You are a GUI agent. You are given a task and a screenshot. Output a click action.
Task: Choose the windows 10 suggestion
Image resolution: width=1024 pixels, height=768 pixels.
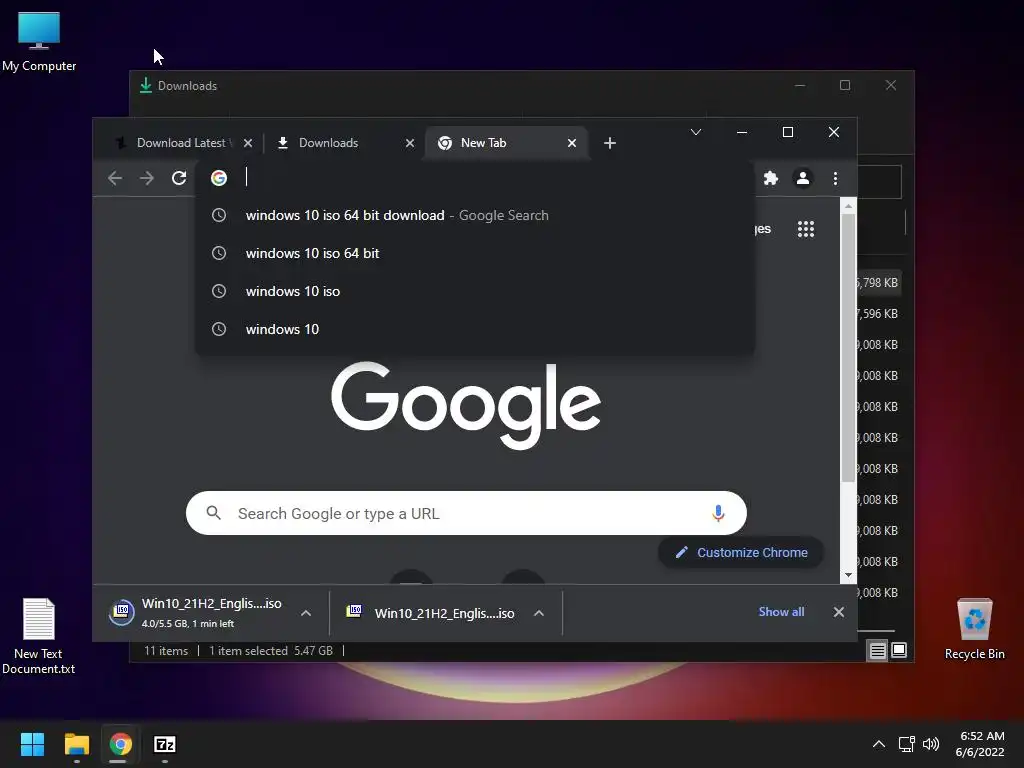click(475, 329)
